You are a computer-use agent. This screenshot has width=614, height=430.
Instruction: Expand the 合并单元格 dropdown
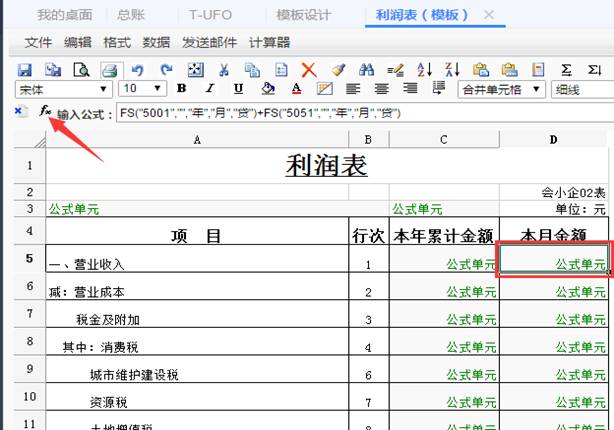click(x=539, y=90)
